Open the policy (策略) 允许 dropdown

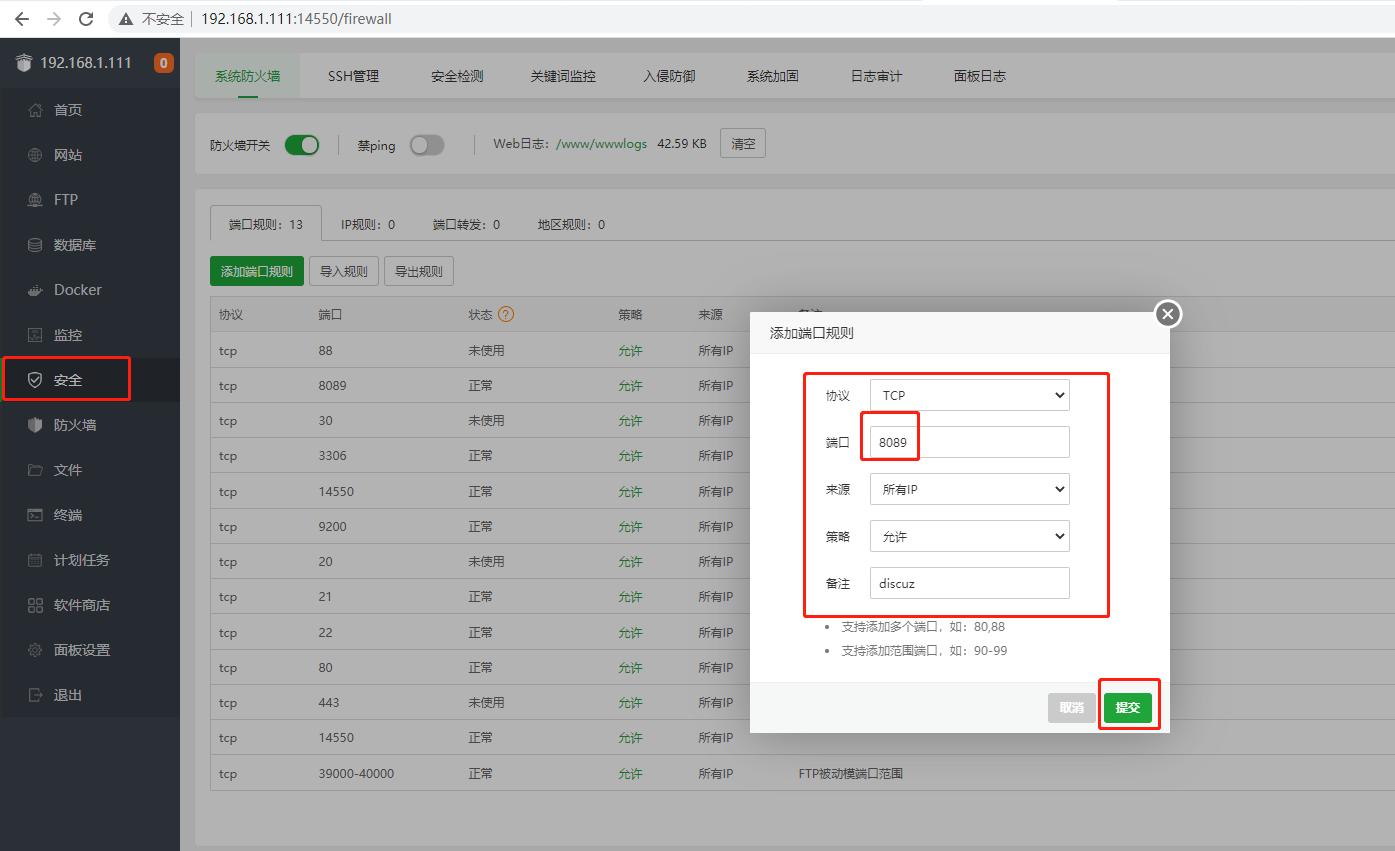[x=970, y=536]
